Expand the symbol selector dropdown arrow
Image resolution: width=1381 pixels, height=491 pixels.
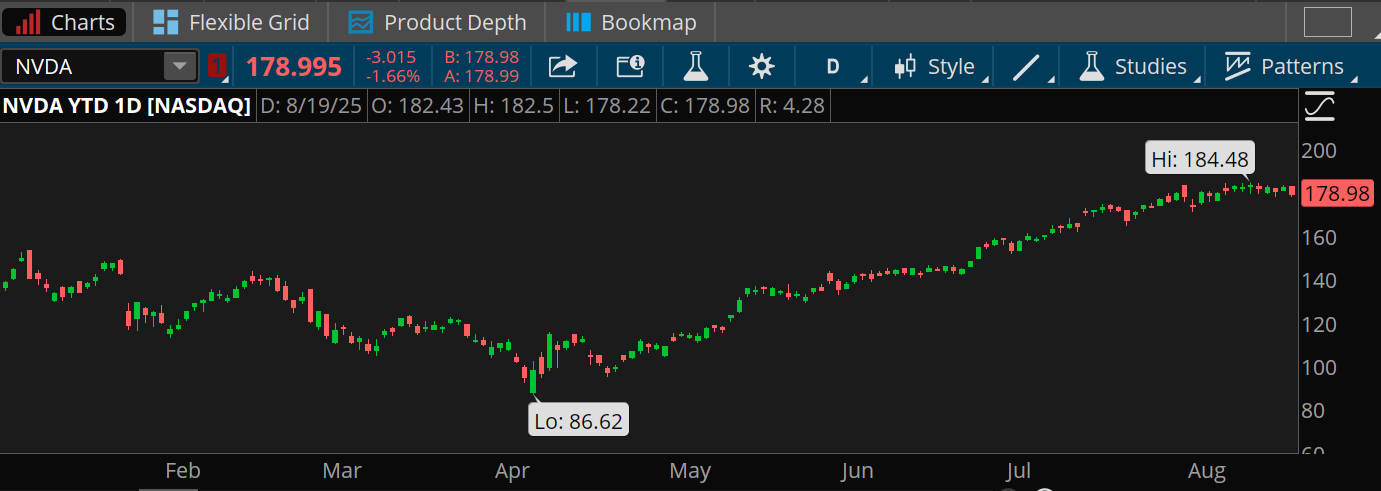(179, 67)
